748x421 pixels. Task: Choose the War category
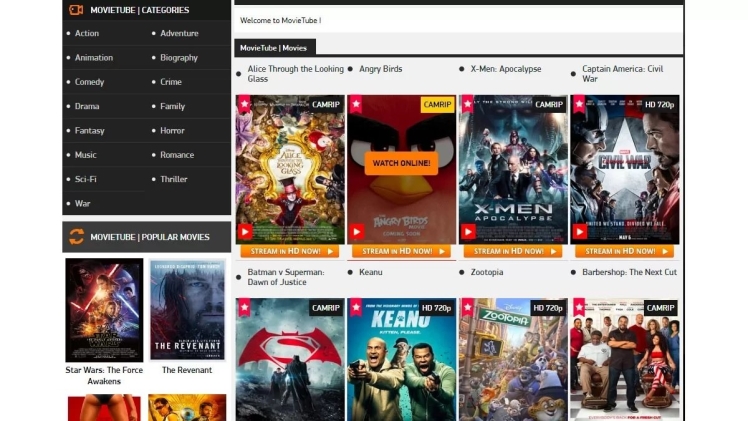pos(83,204)
